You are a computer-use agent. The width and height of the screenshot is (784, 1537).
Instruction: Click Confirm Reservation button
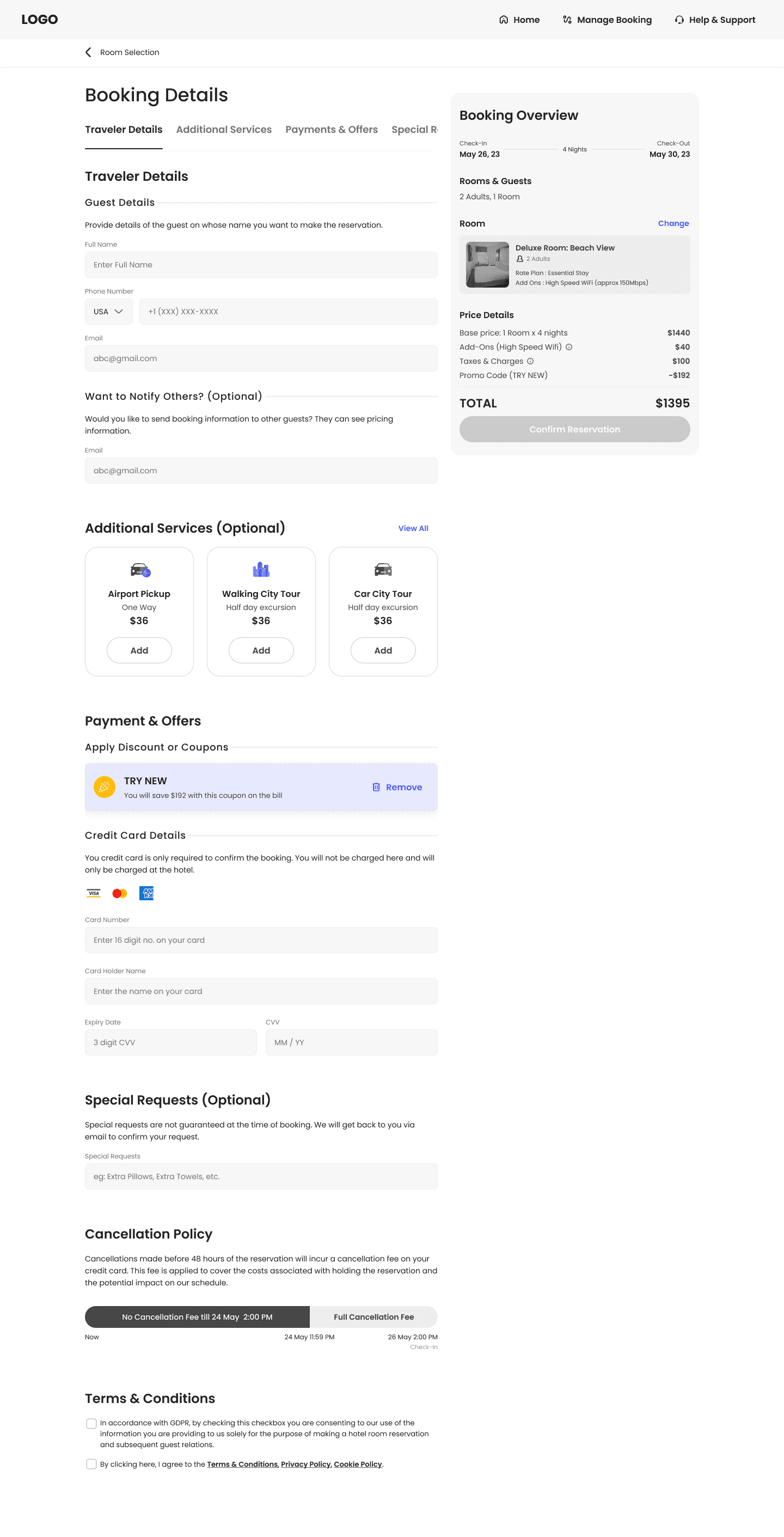tap(574, 430)
